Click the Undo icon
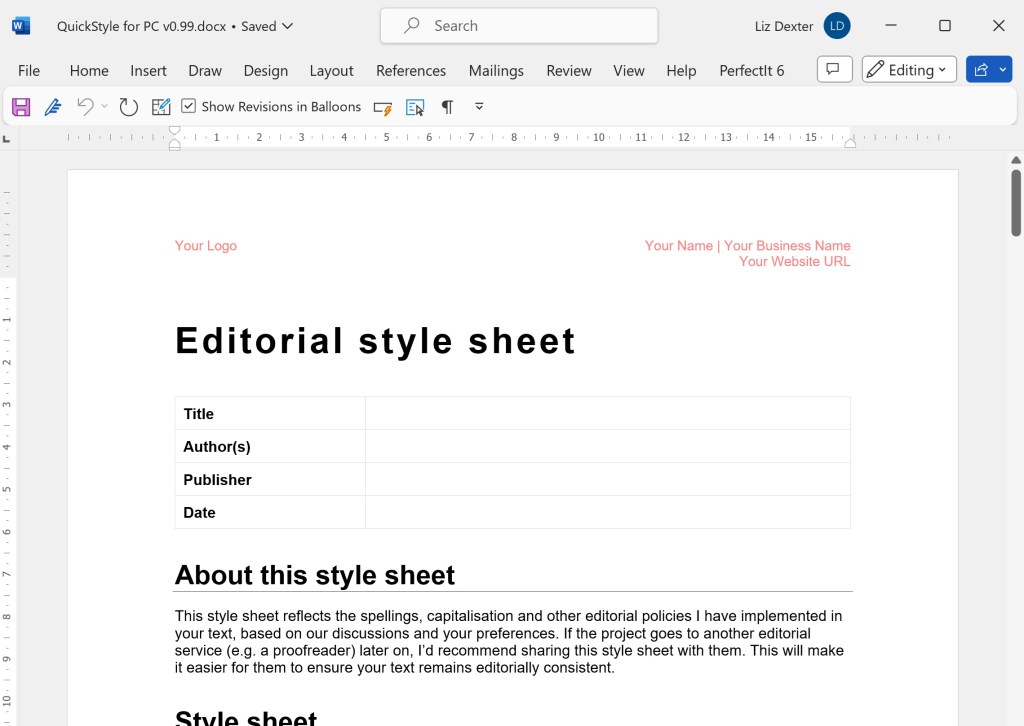The image size is (1024, 726). [x=85, y=106]
